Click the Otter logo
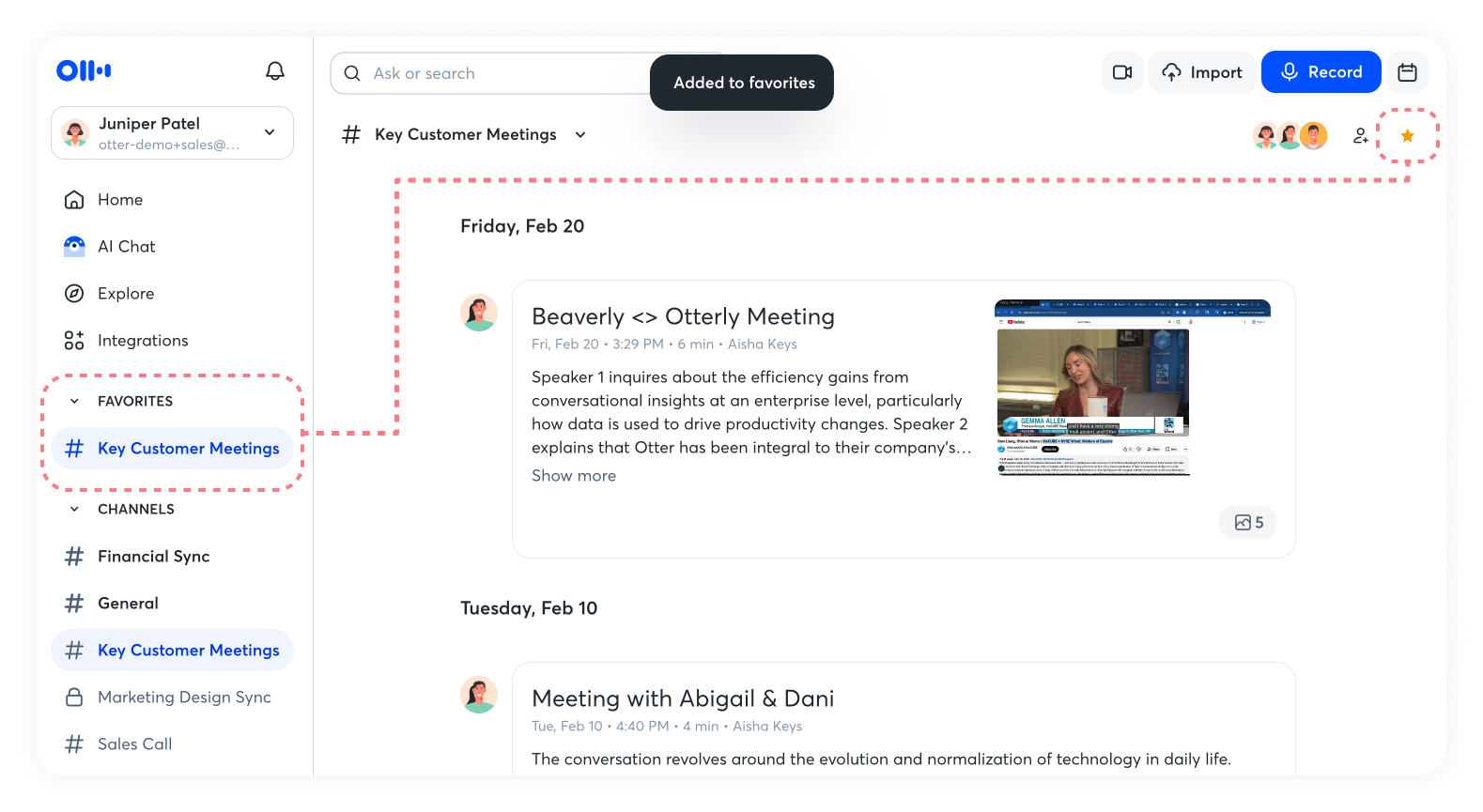This screenshot has width=1483, height=812. 84,70
